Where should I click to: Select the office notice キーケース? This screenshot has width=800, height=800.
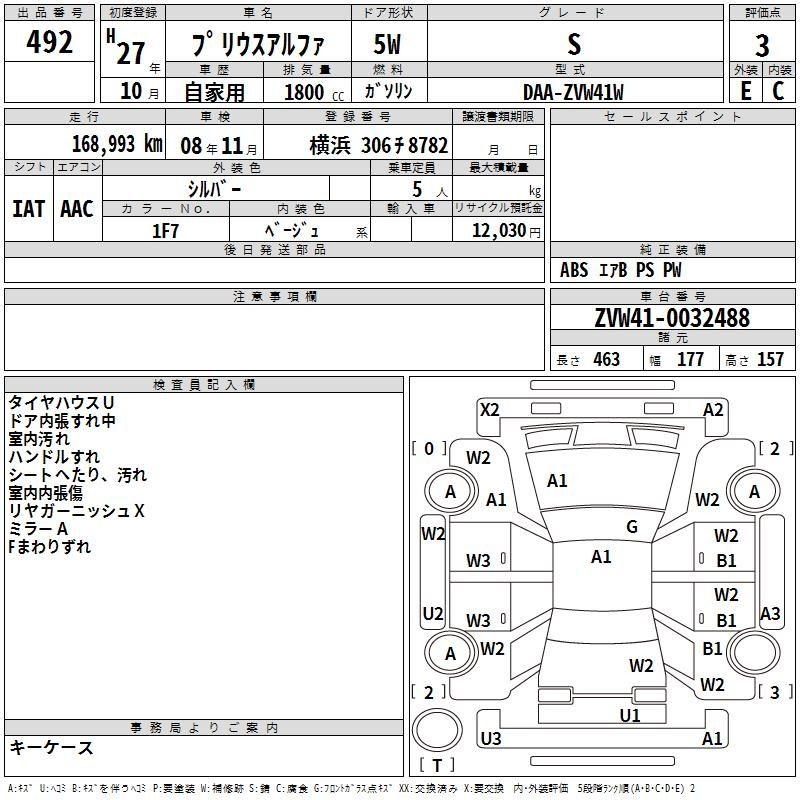click(x=51, y=747)
